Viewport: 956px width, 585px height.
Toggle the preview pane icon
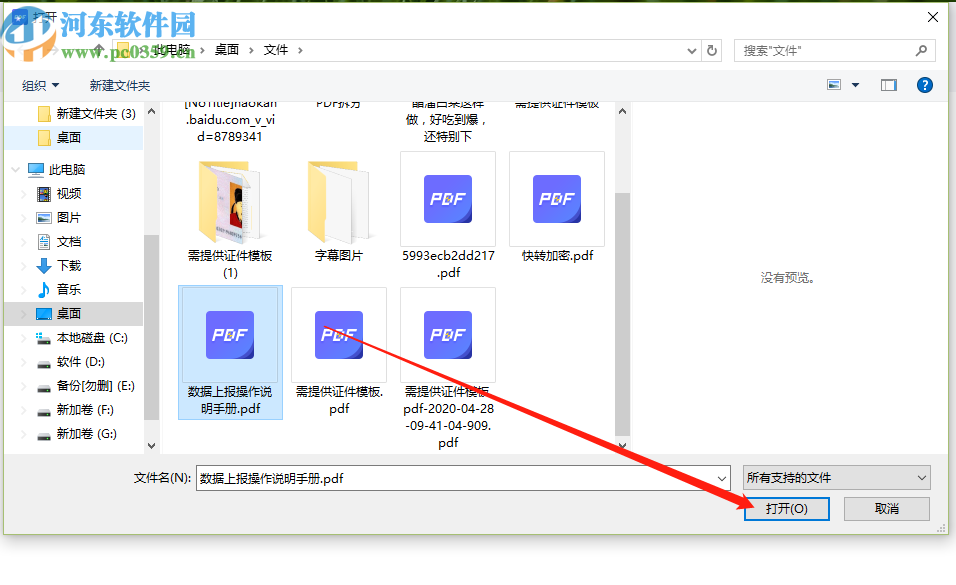coord(888,84)
